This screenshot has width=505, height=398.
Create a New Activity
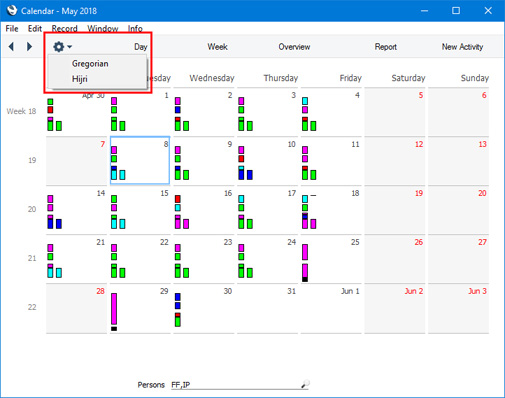tap(462, 47)
